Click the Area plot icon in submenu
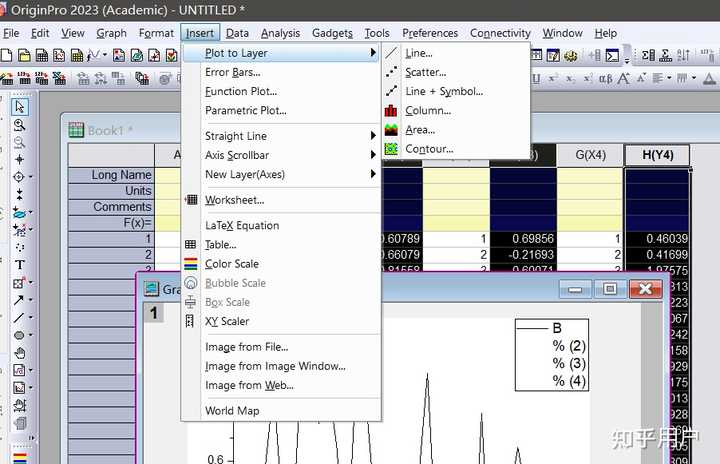This screenshot has width=720, height=464. tap(391, 130)
